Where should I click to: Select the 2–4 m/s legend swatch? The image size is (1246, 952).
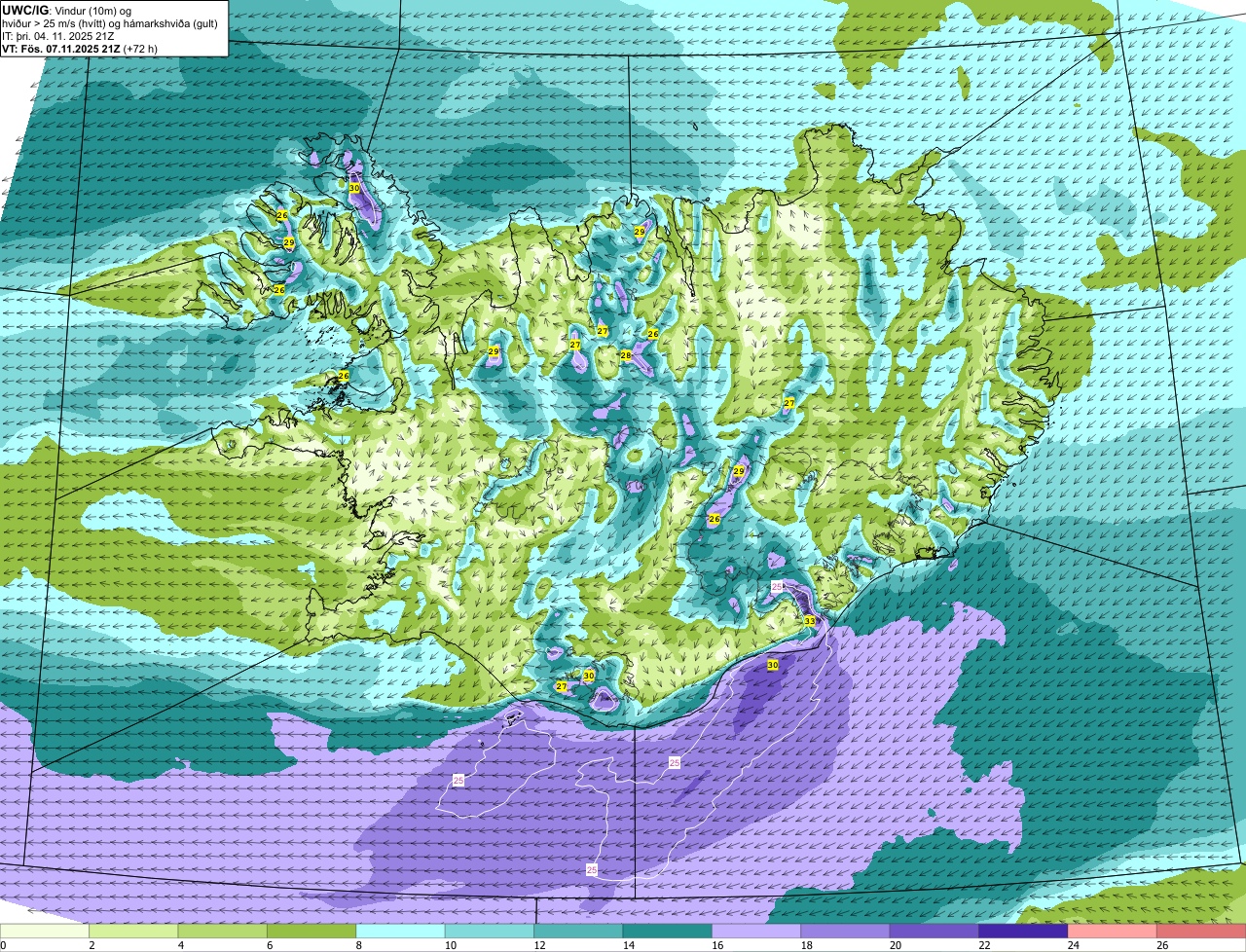[134, 931]
